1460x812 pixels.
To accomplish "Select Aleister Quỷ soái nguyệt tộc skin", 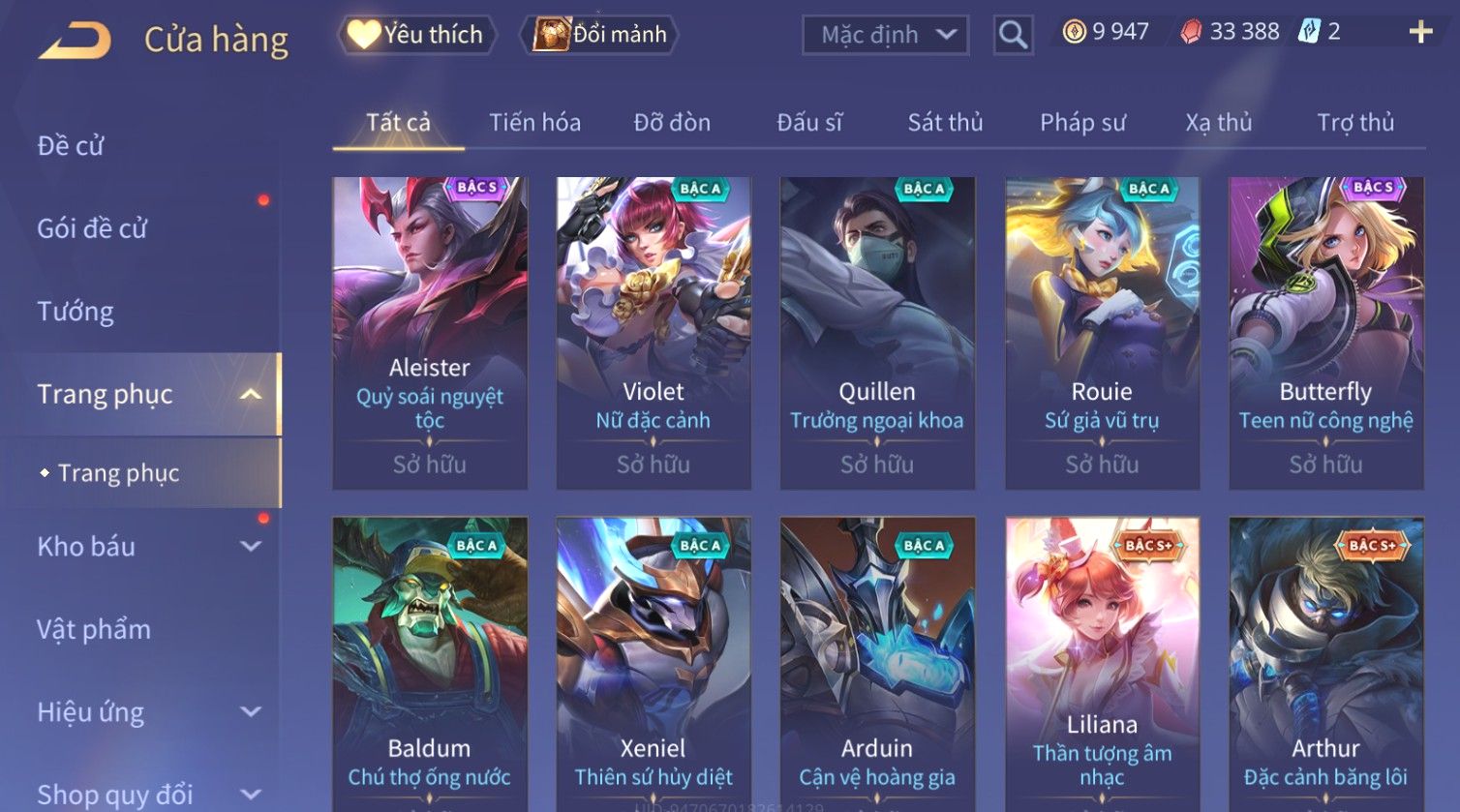I will tap(430, 333).
